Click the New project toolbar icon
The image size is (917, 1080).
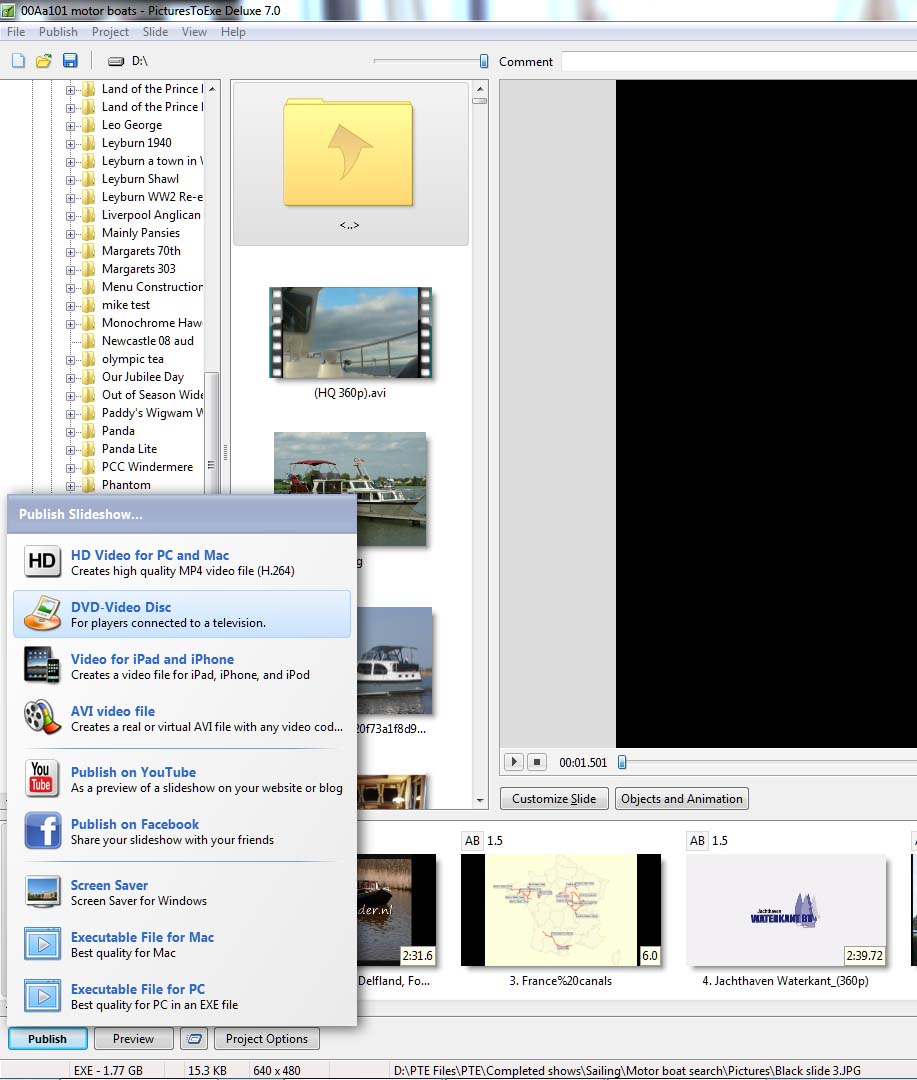pyautogui.click(x=18, y=61)
